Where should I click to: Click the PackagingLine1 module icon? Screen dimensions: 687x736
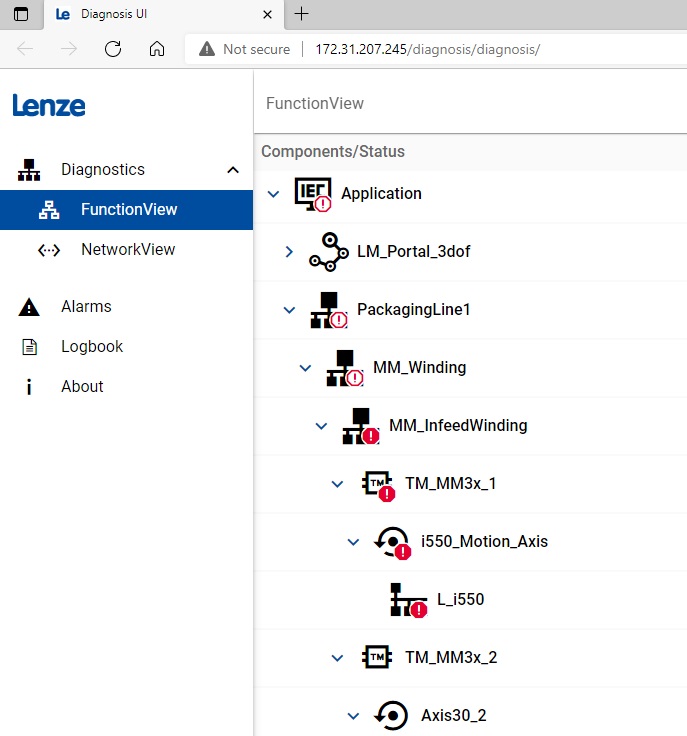pos(327,310)
